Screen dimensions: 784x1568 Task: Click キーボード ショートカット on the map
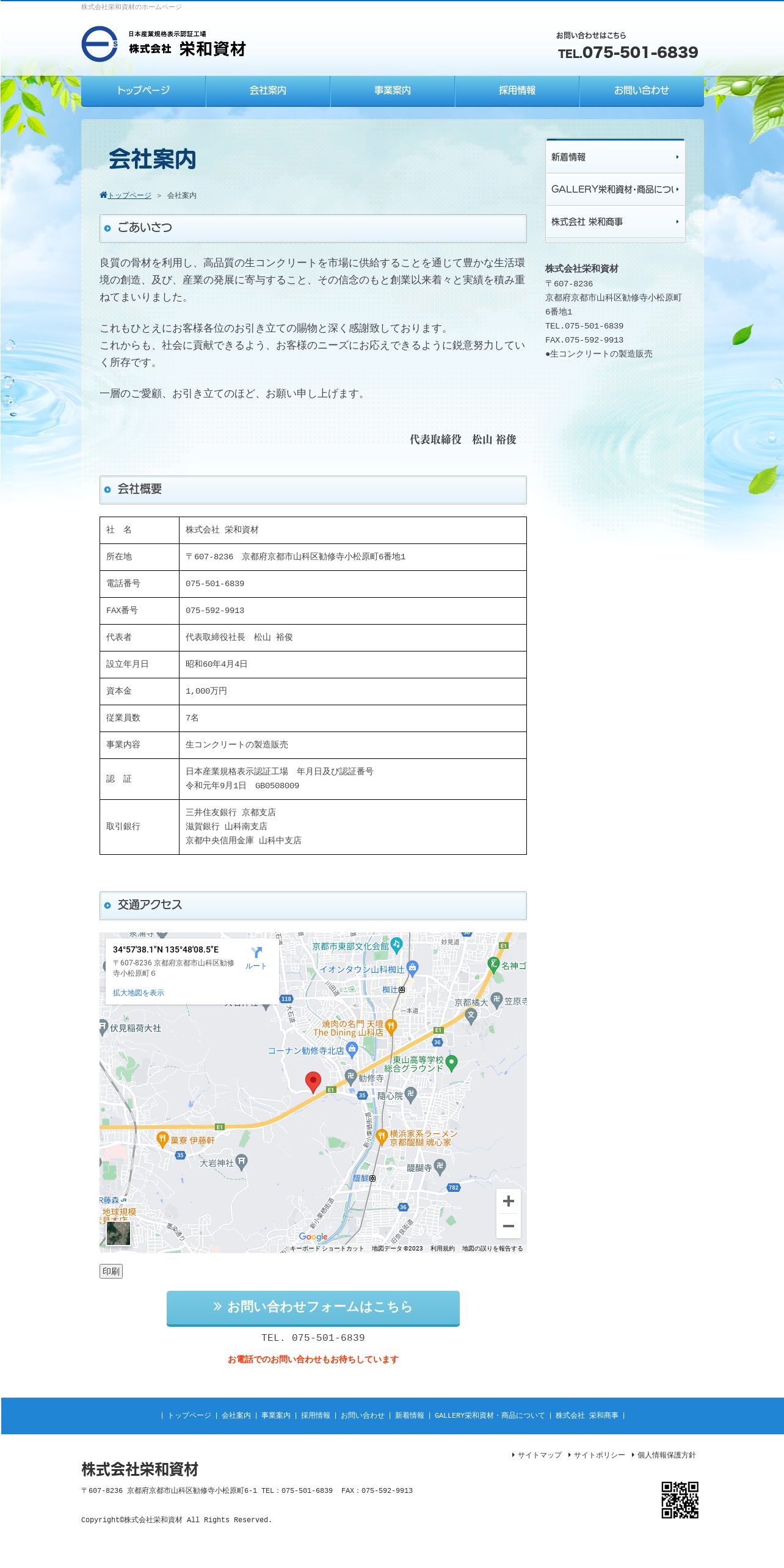point(327,1249)
